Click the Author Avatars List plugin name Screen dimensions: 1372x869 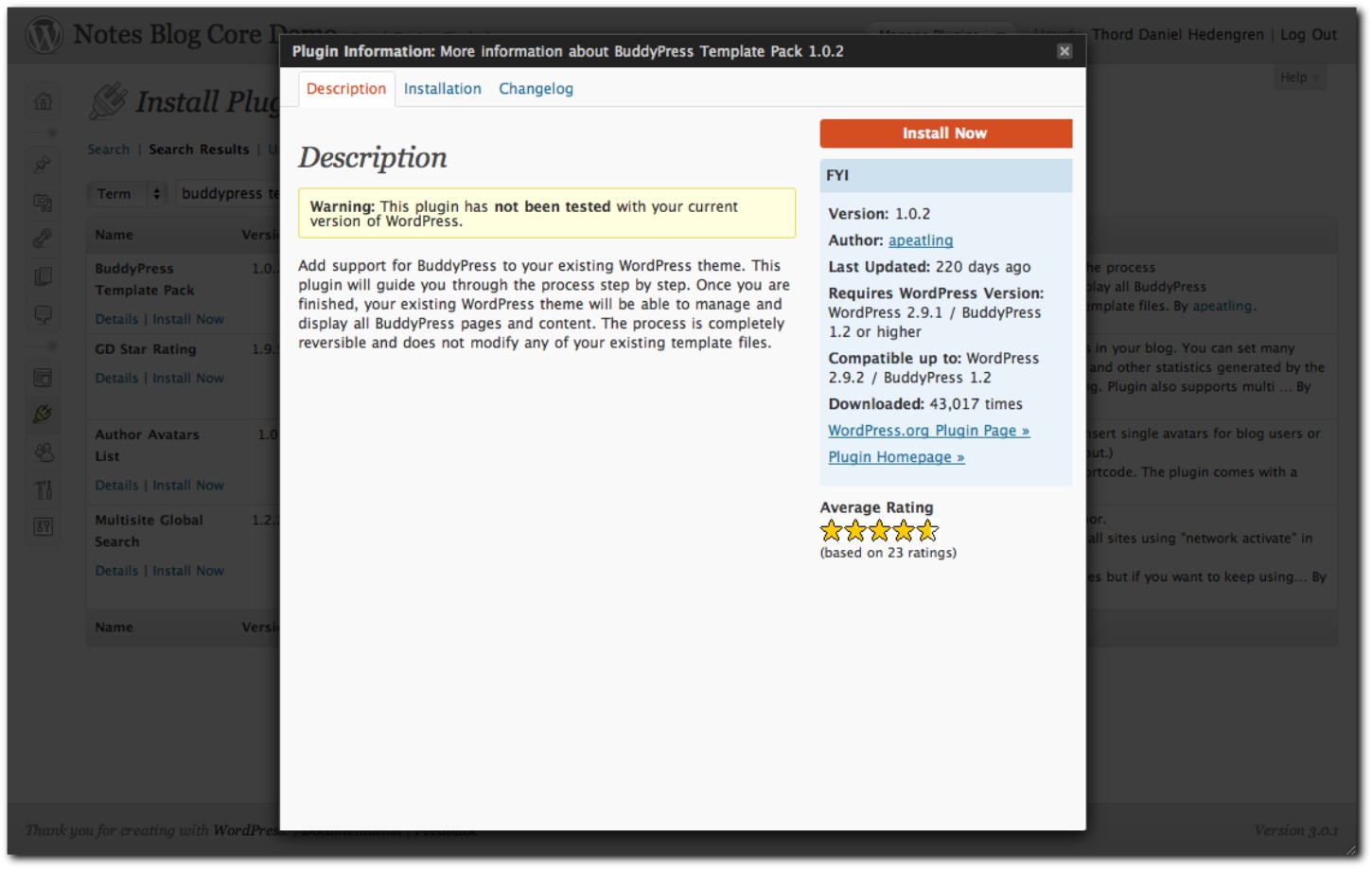147,445
